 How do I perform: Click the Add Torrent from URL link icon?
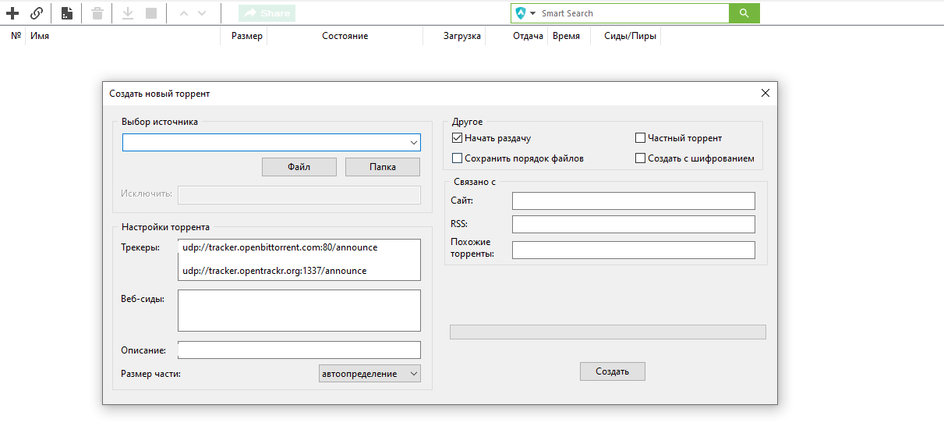[37, 13]
